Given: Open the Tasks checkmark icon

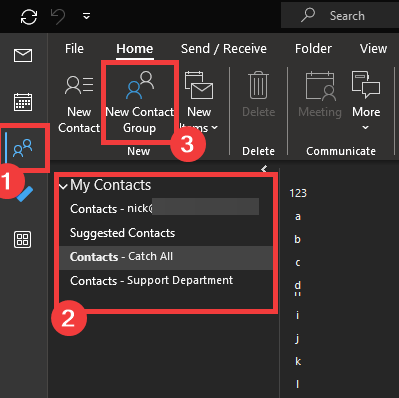Looking at the screenshot, I should (x=25, y=194).
